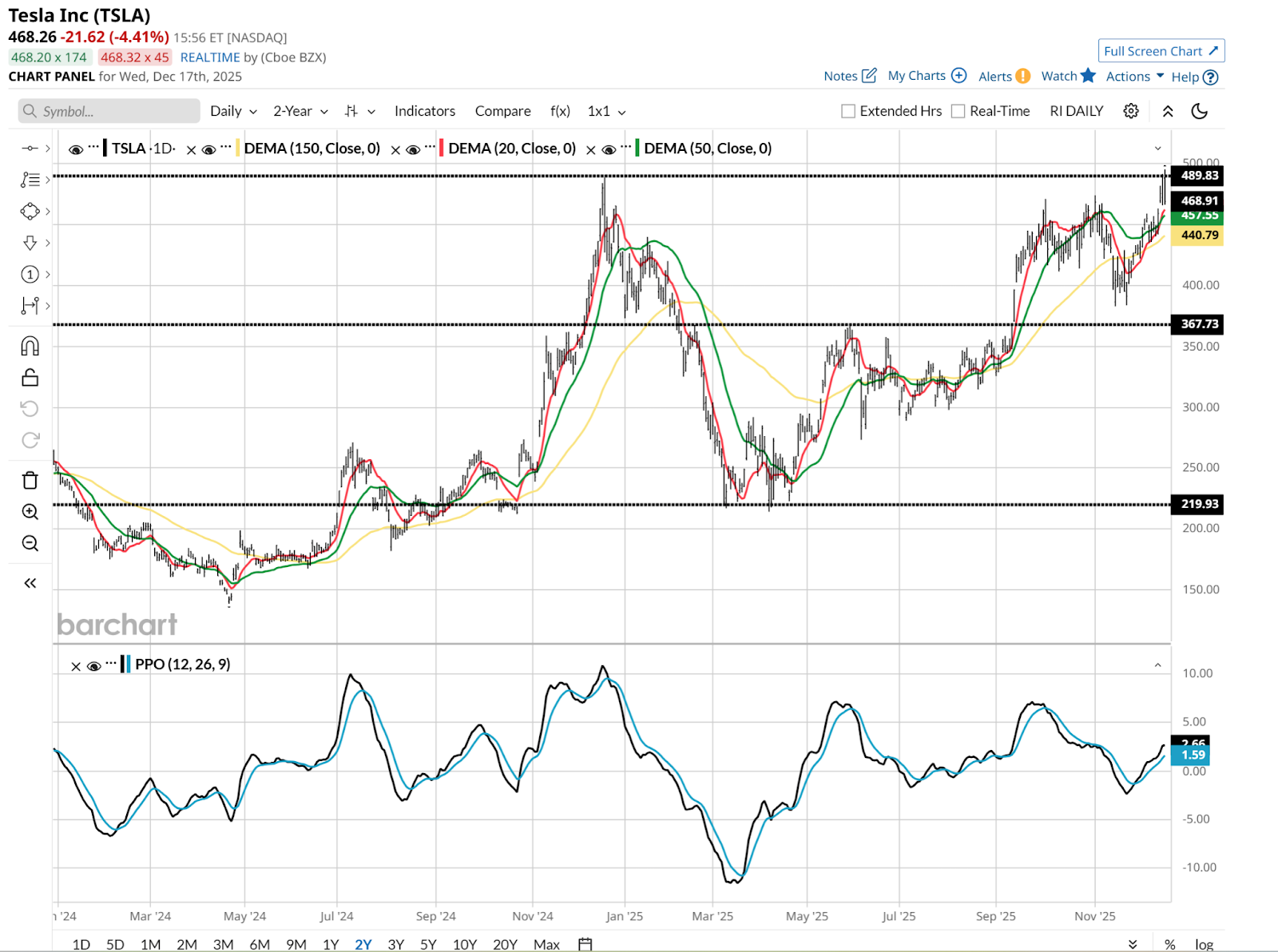Screen dimensions: 1278x952
Task: Collapse the left drawing toolbar
Action: (x=30, y=583)
